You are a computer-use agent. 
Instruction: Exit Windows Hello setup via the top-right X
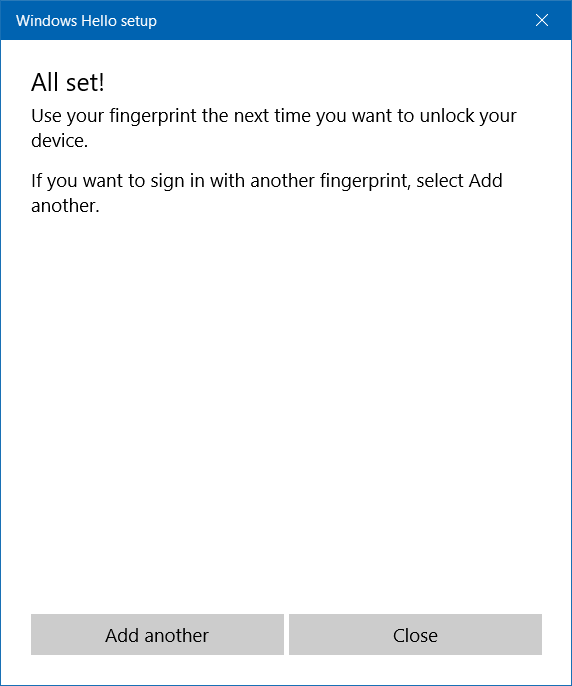(542, 20)
